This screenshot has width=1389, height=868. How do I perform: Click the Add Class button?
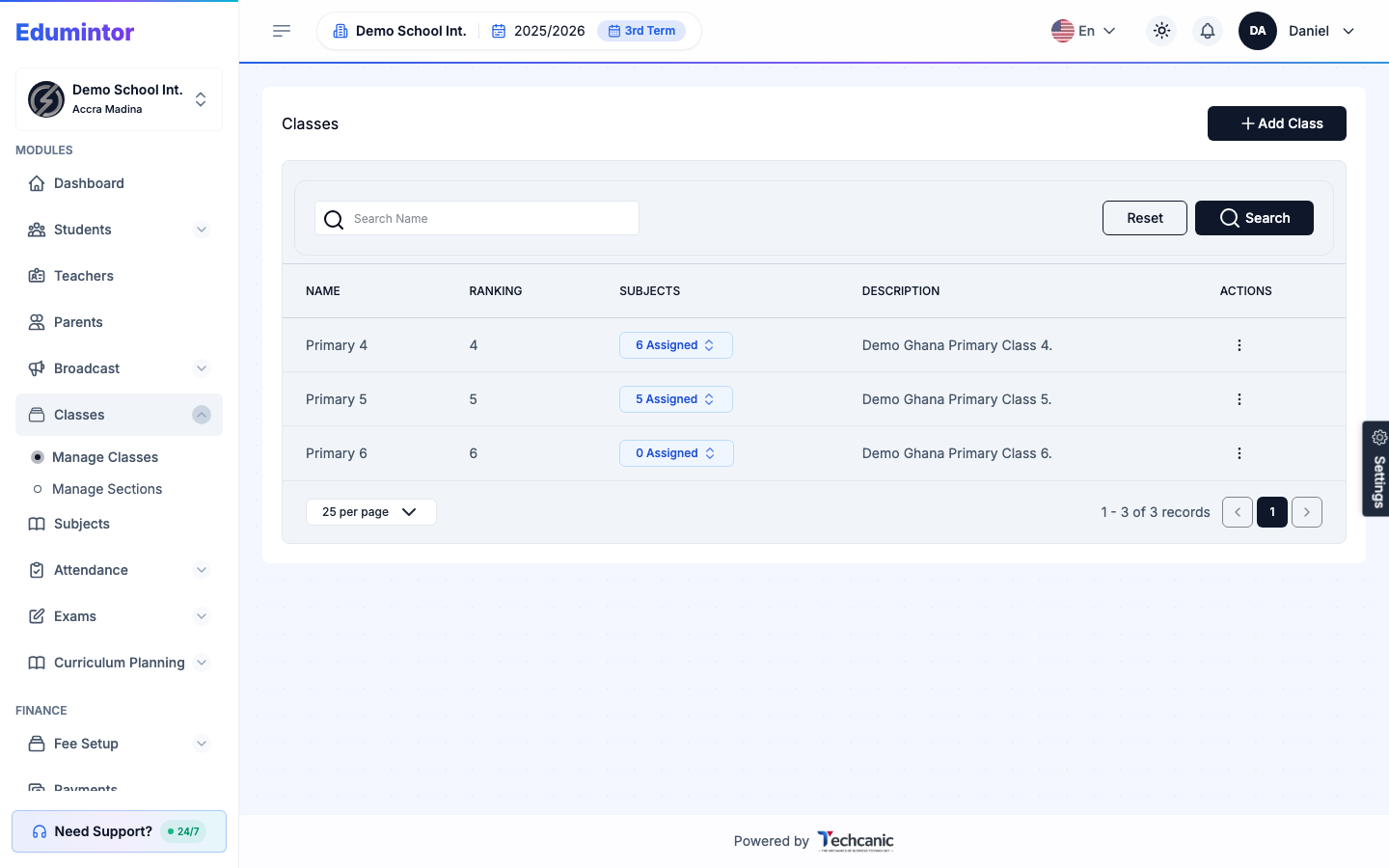[x=1277, y=123]
